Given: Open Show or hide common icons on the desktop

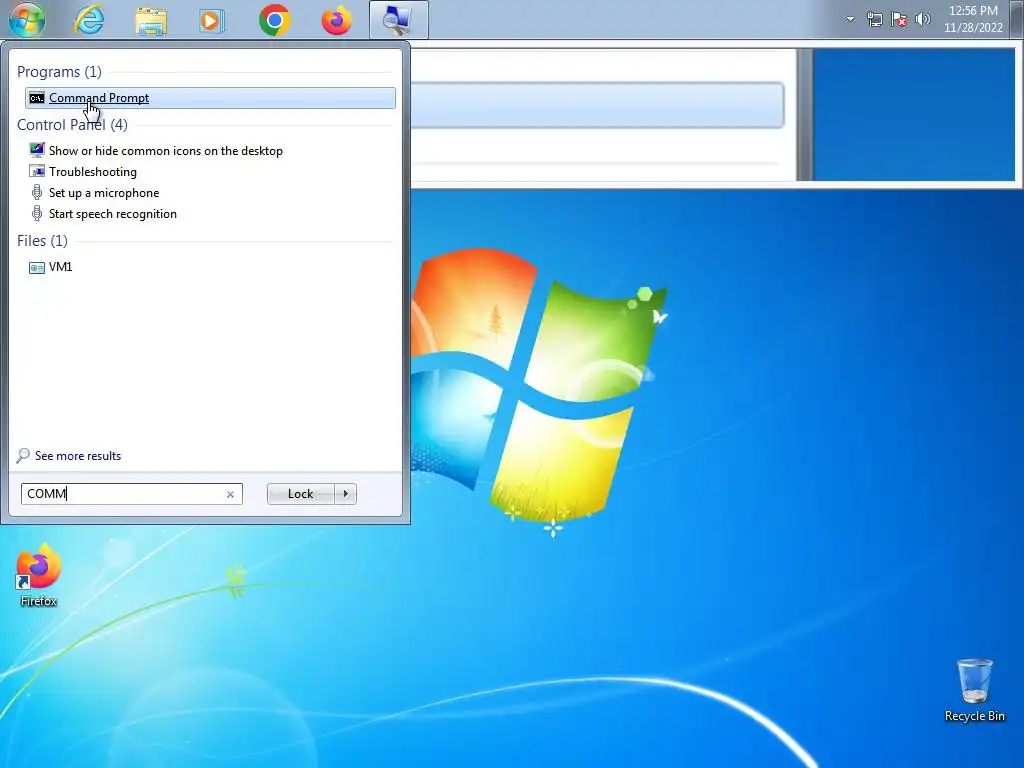Looking at the screenshot, I should coord(166,151).
